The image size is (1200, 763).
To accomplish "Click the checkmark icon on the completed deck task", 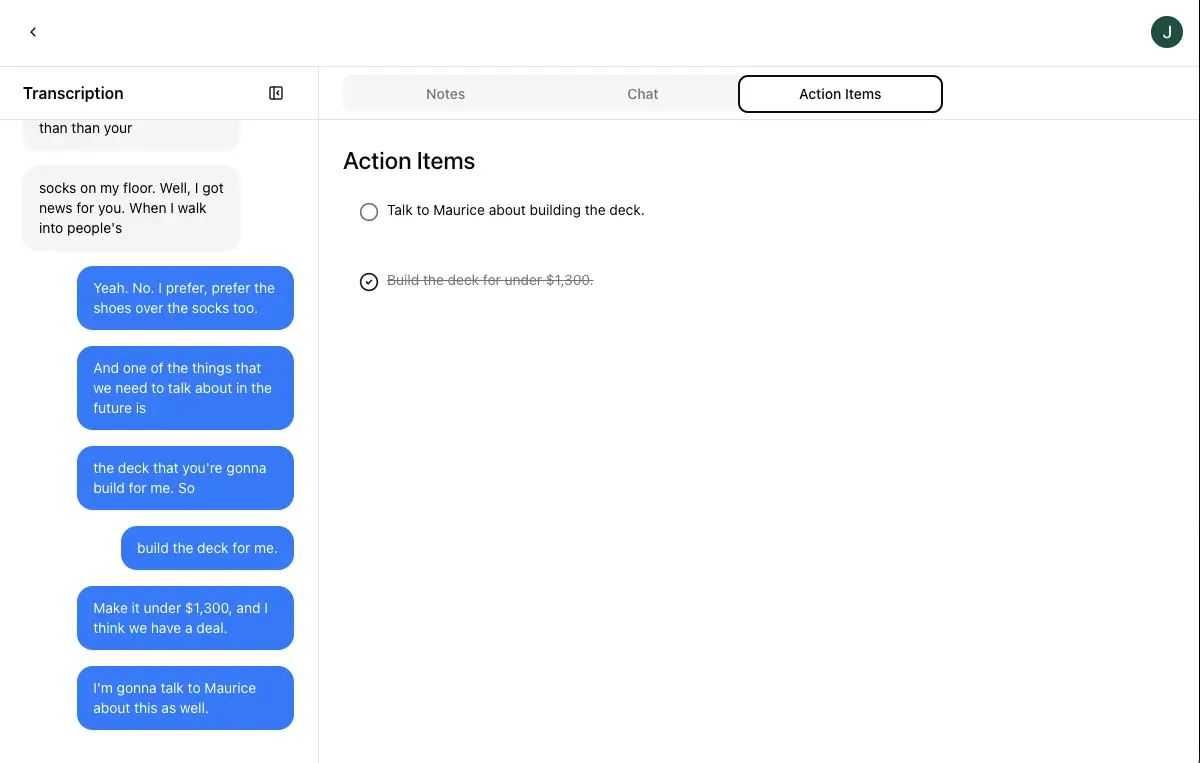I will [x=369, y=281].
